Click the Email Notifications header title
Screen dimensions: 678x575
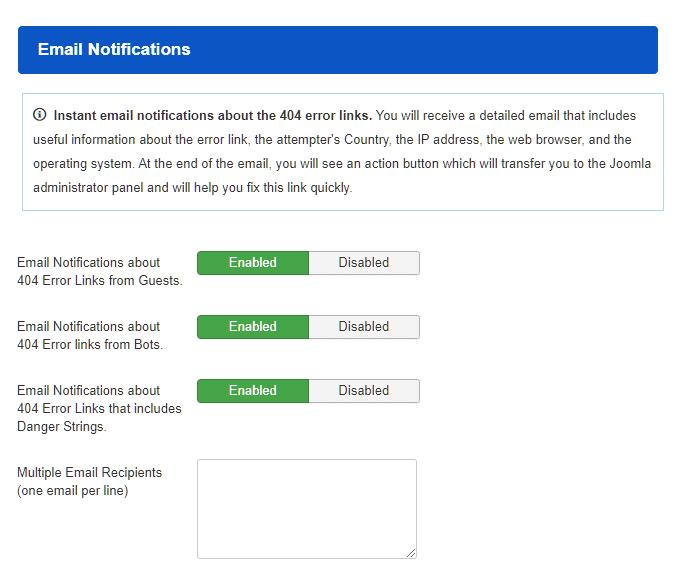point(114,49)
